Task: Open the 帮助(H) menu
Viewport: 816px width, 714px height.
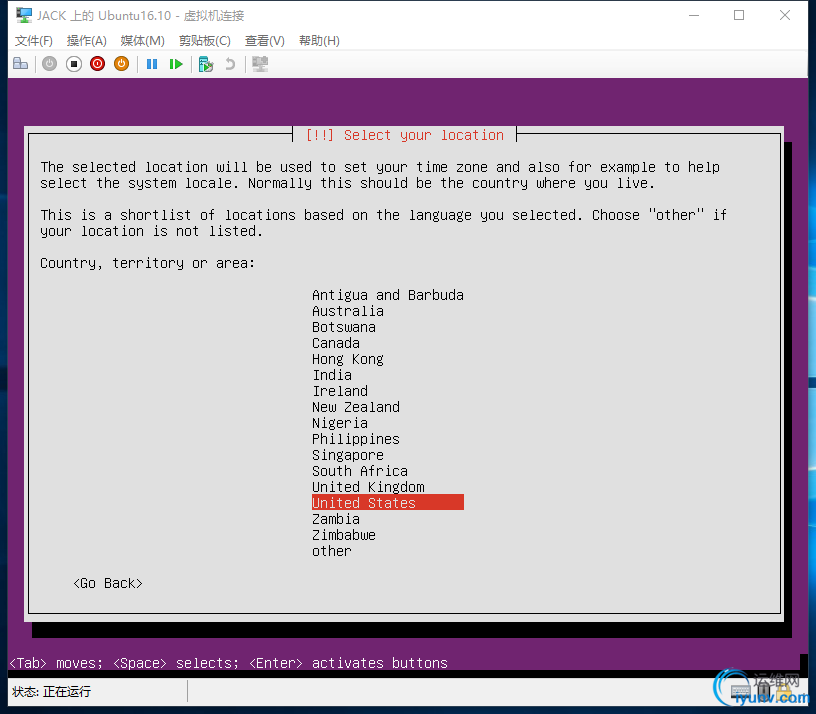Action: [319, 41]
